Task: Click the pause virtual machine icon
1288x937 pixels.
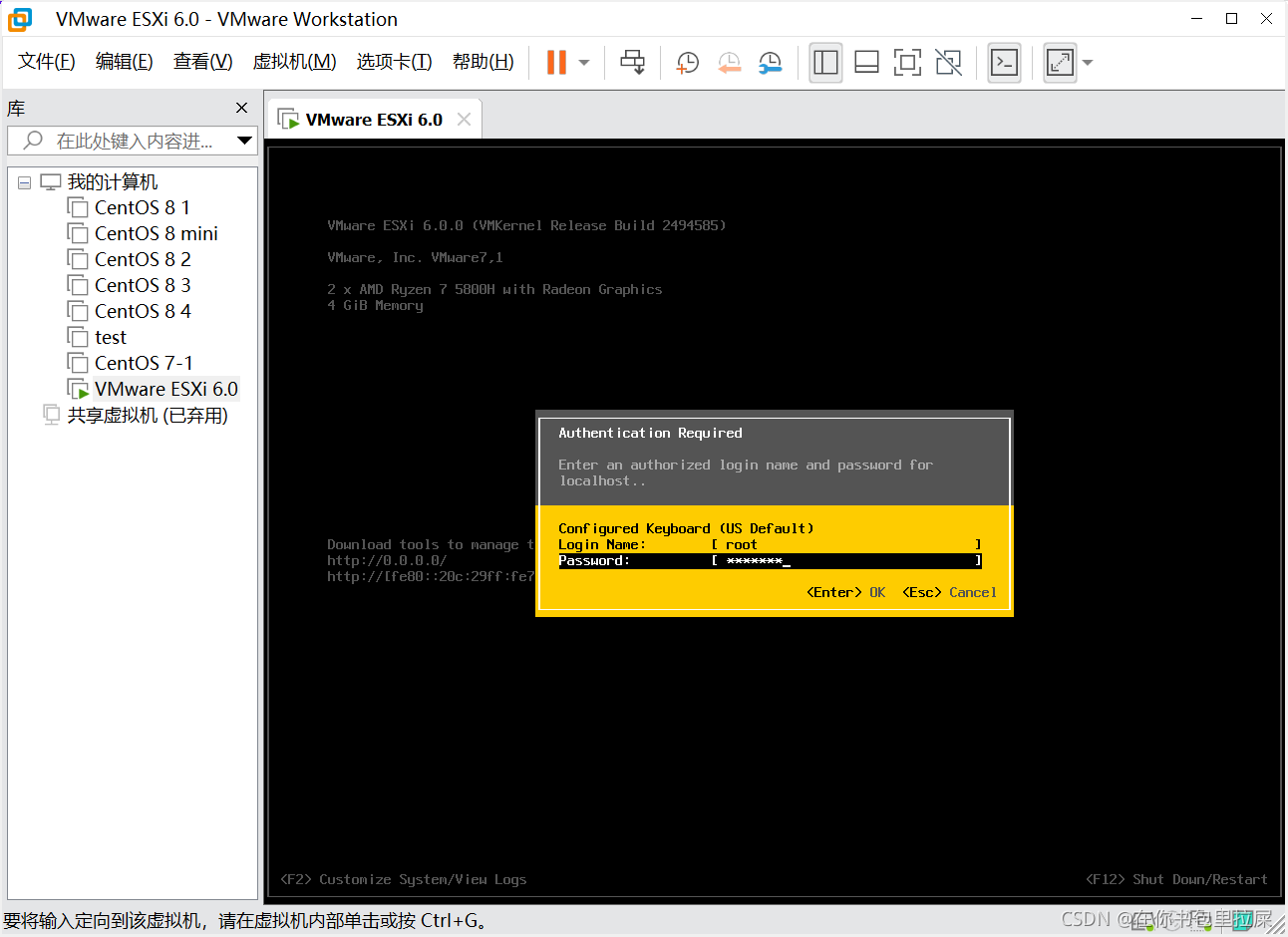Action: pyautogui.click(x=556, y=62)
